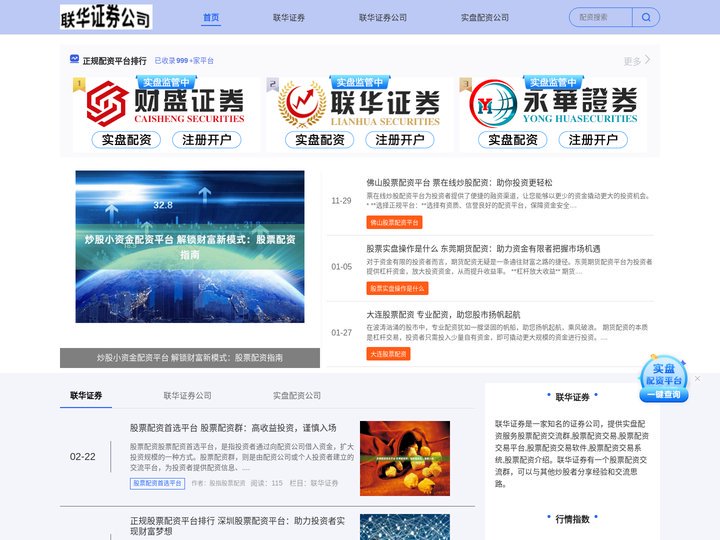Switch to 实盘配资公司 tab in article list
720x540 pixels.
click(297, 395)
